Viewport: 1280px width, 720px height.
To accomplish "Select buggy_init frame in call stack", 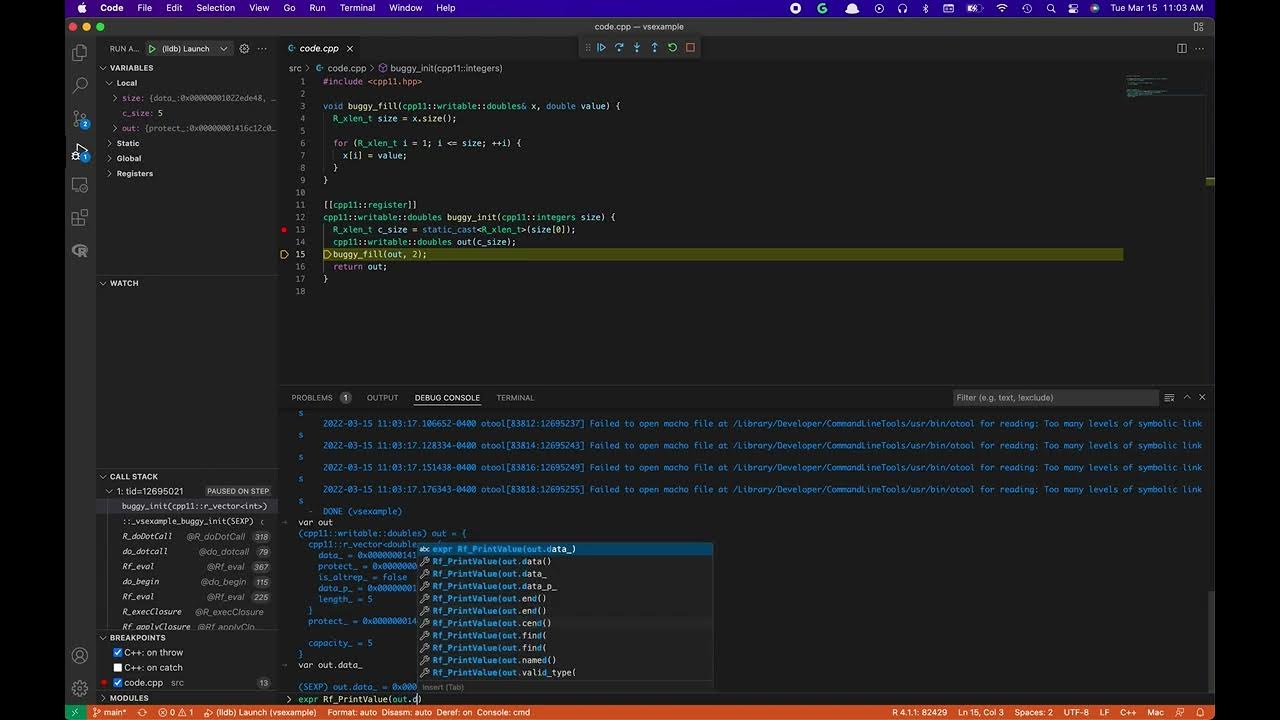I will 187,506.
